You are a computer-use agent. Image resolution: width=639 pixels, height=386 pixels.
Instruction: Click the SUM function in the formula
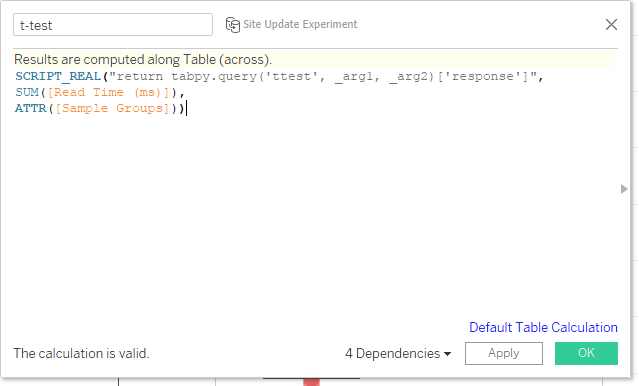click(27, 93)
